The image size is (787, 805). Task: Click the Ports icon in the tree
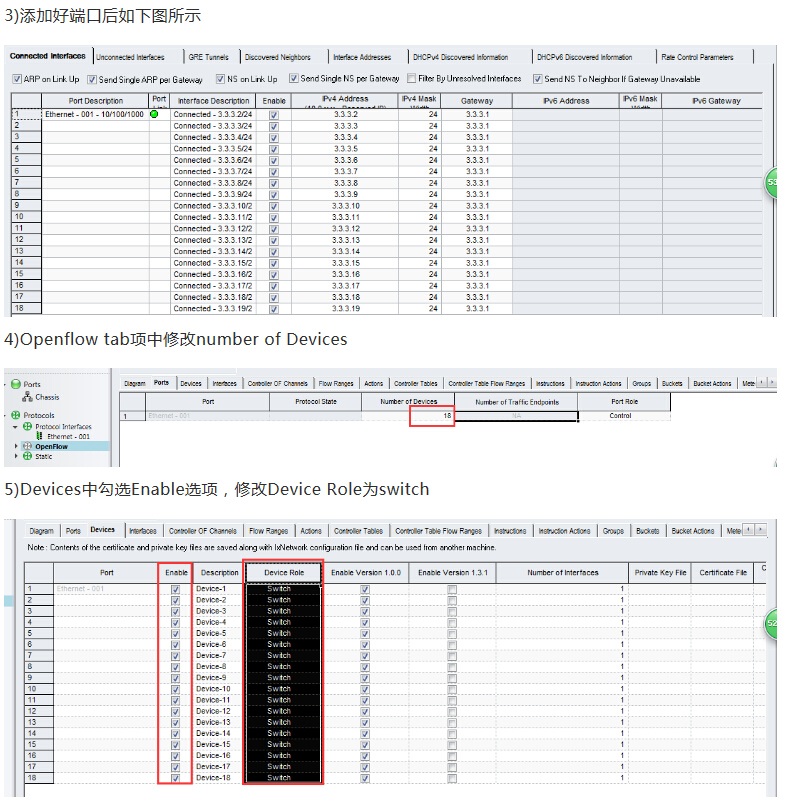point(16,384)
